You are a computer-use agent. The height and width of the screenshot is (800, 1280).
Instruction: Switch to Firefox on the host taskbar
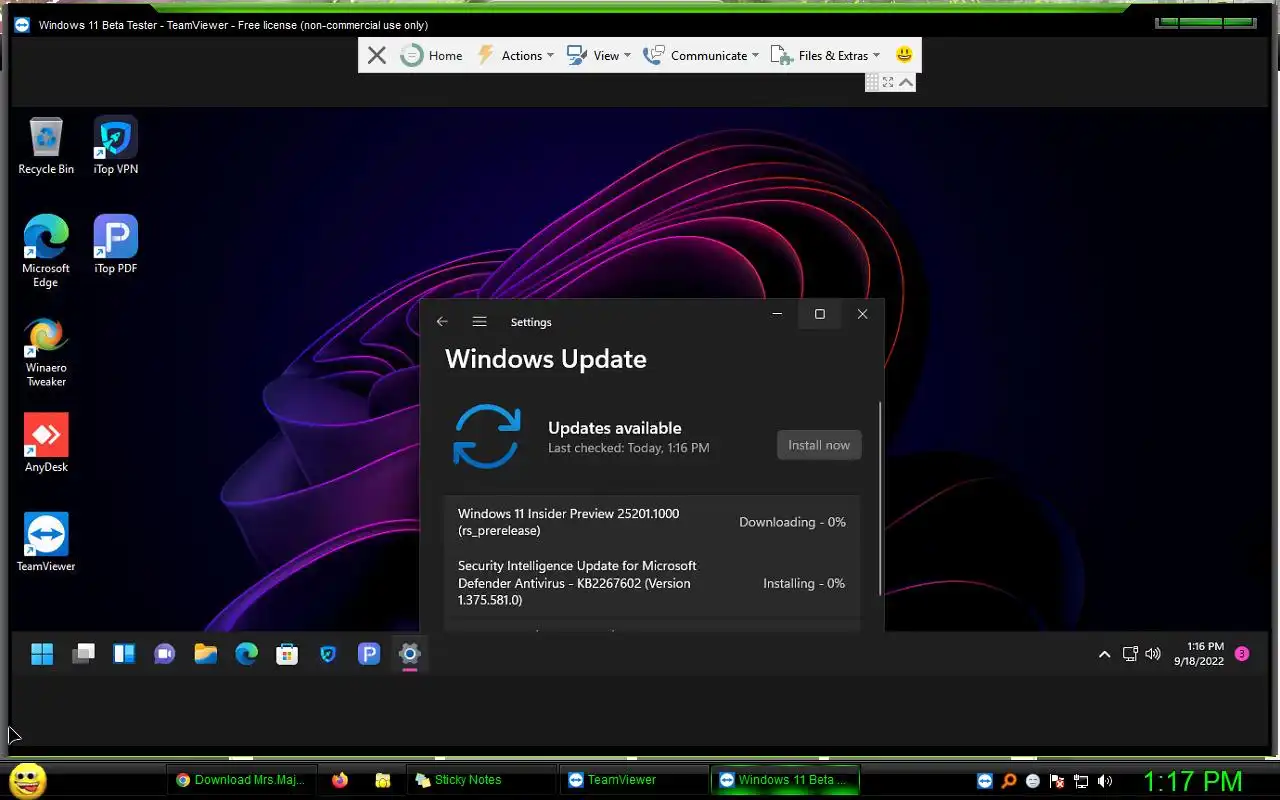point(340,780)
